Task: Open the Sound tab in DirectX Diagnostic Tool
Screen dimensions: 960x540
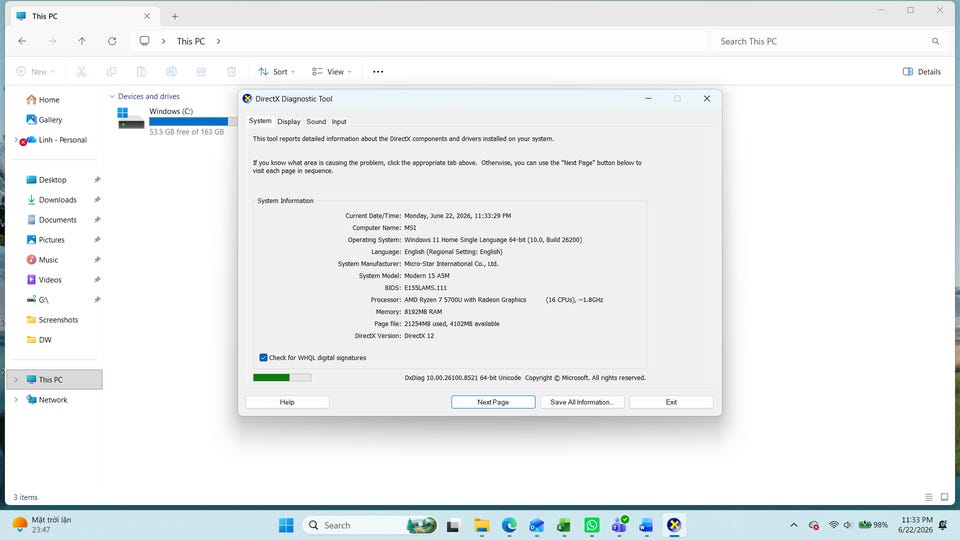Action: (316, 122)
